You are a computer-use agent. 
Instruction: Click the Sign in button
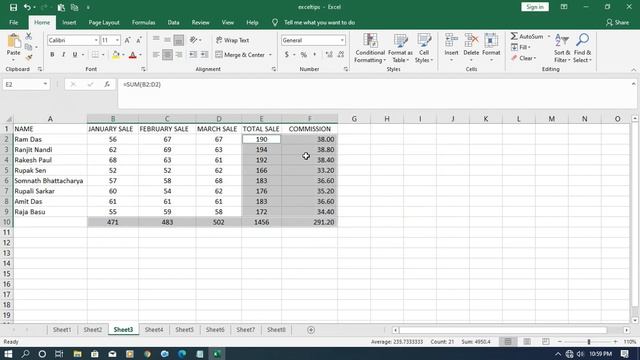coord(535,7)
